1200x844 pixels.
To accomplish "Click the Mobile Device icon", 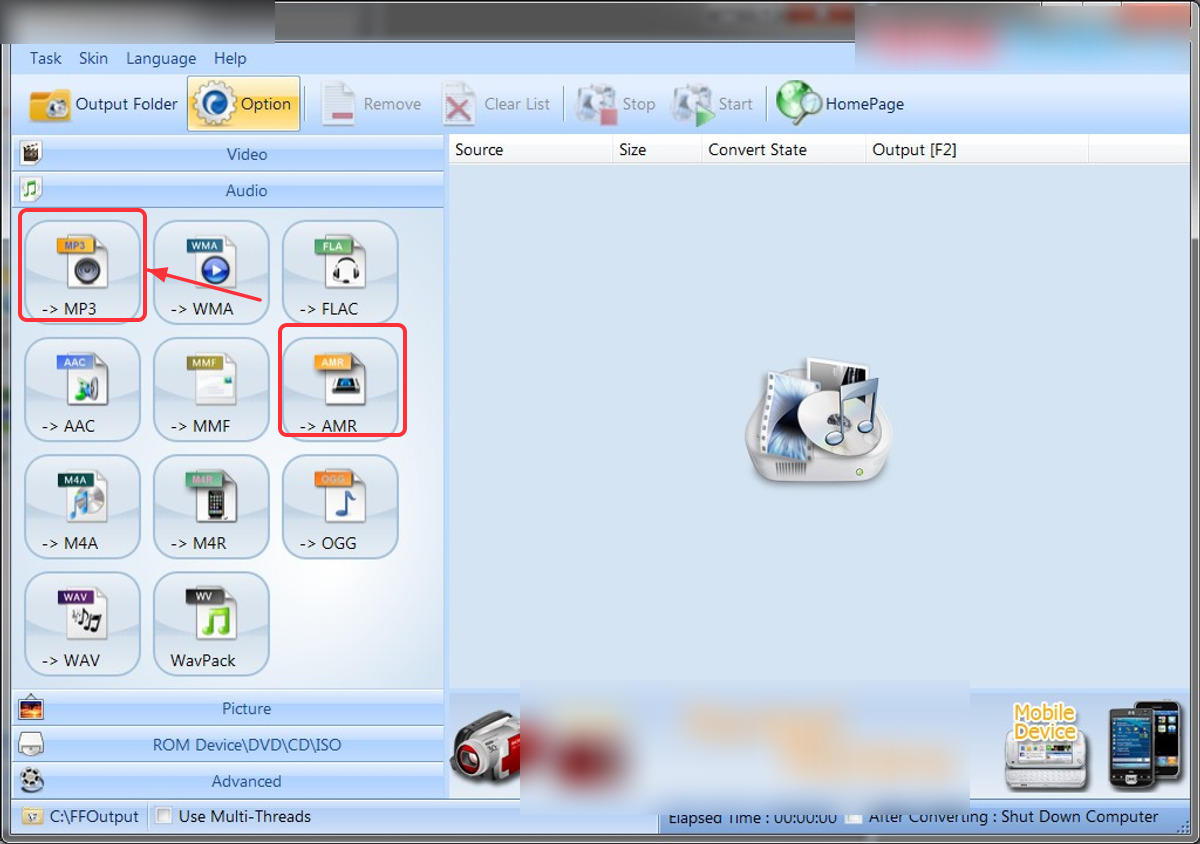I will point(1044,745).
